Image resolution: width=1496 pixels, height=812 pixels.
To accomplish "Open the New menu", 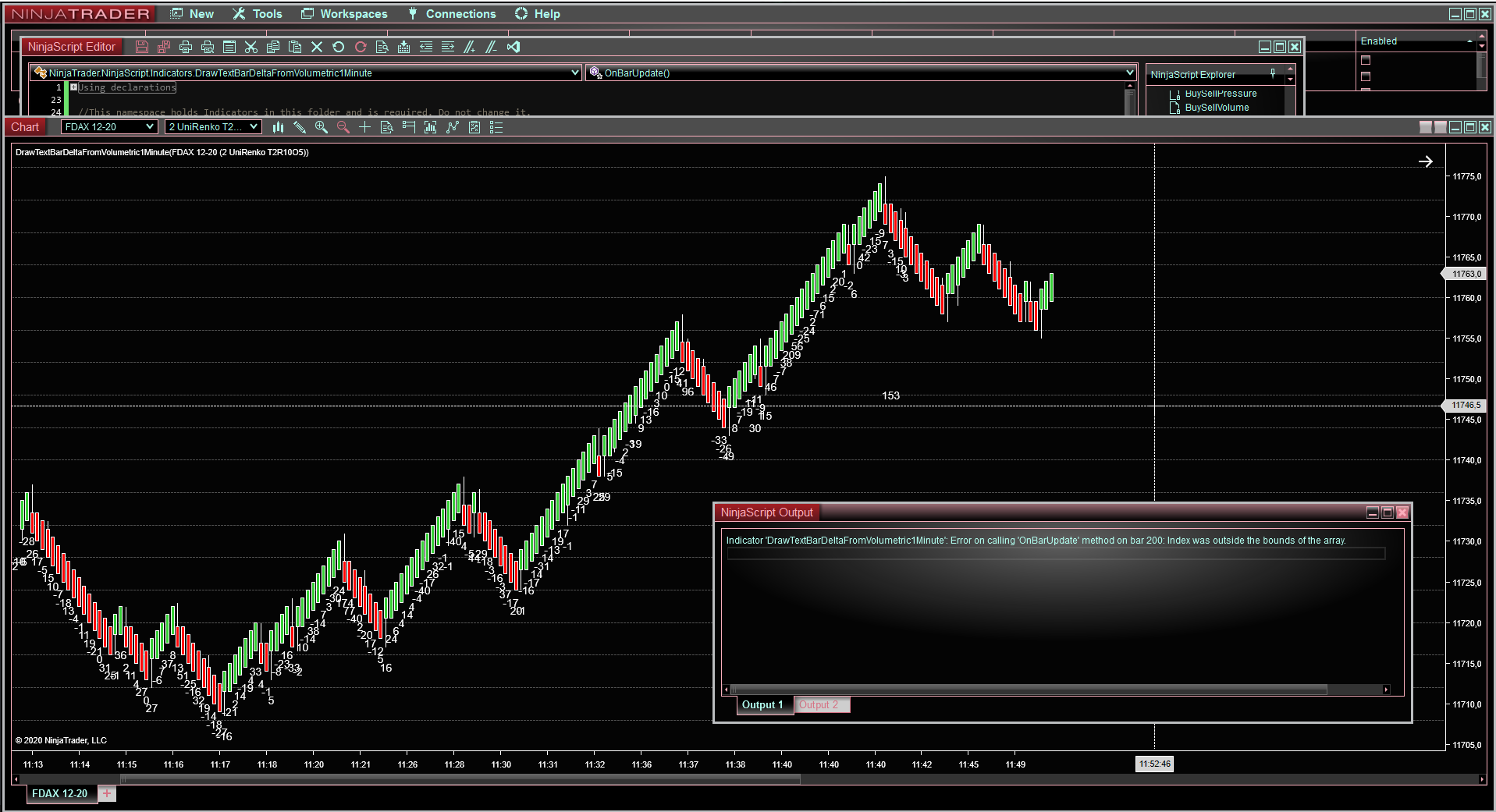I will (192, 14).
